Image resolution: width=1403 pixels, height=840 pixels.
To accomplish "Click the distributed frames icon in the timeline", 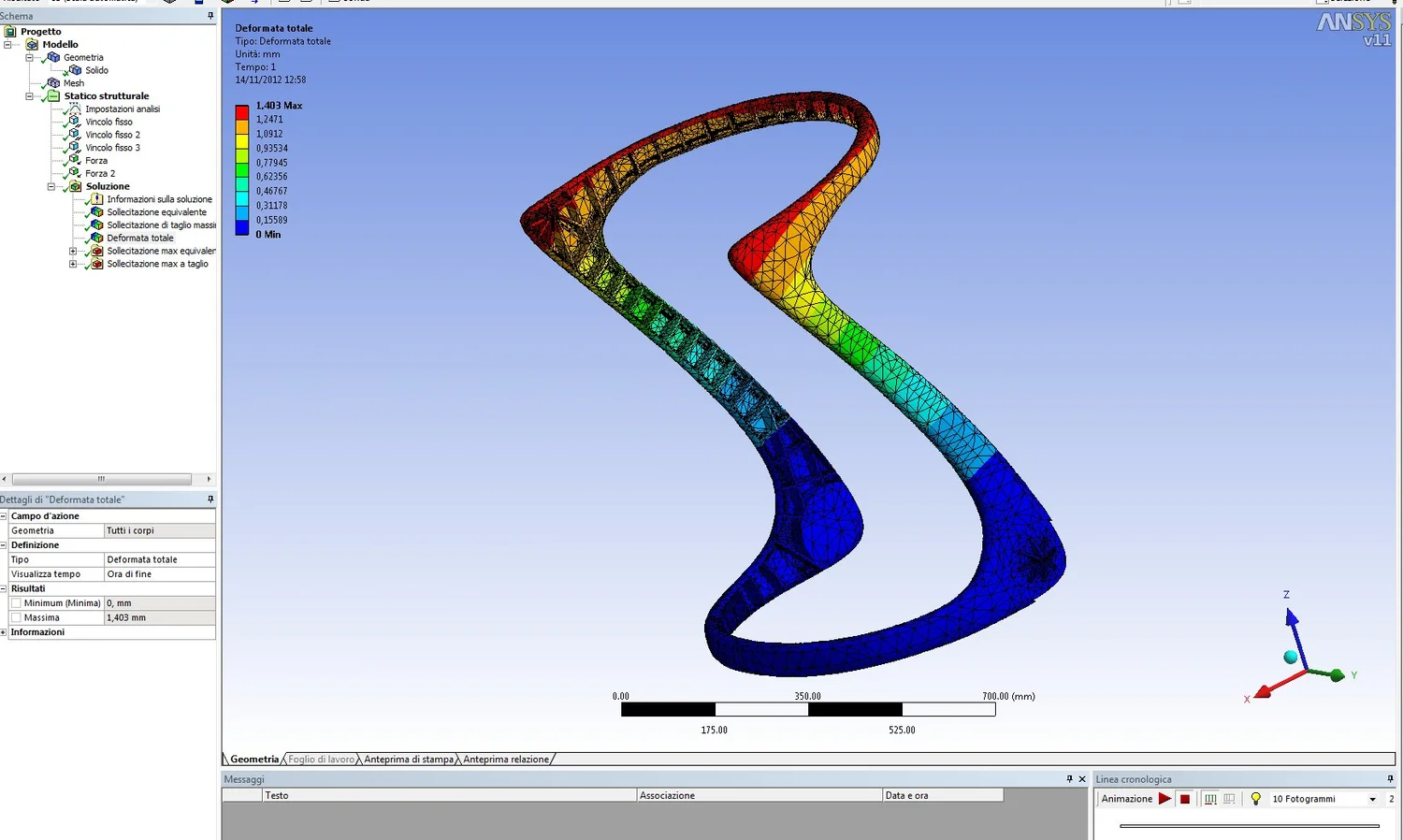I will click(1210, 799).
